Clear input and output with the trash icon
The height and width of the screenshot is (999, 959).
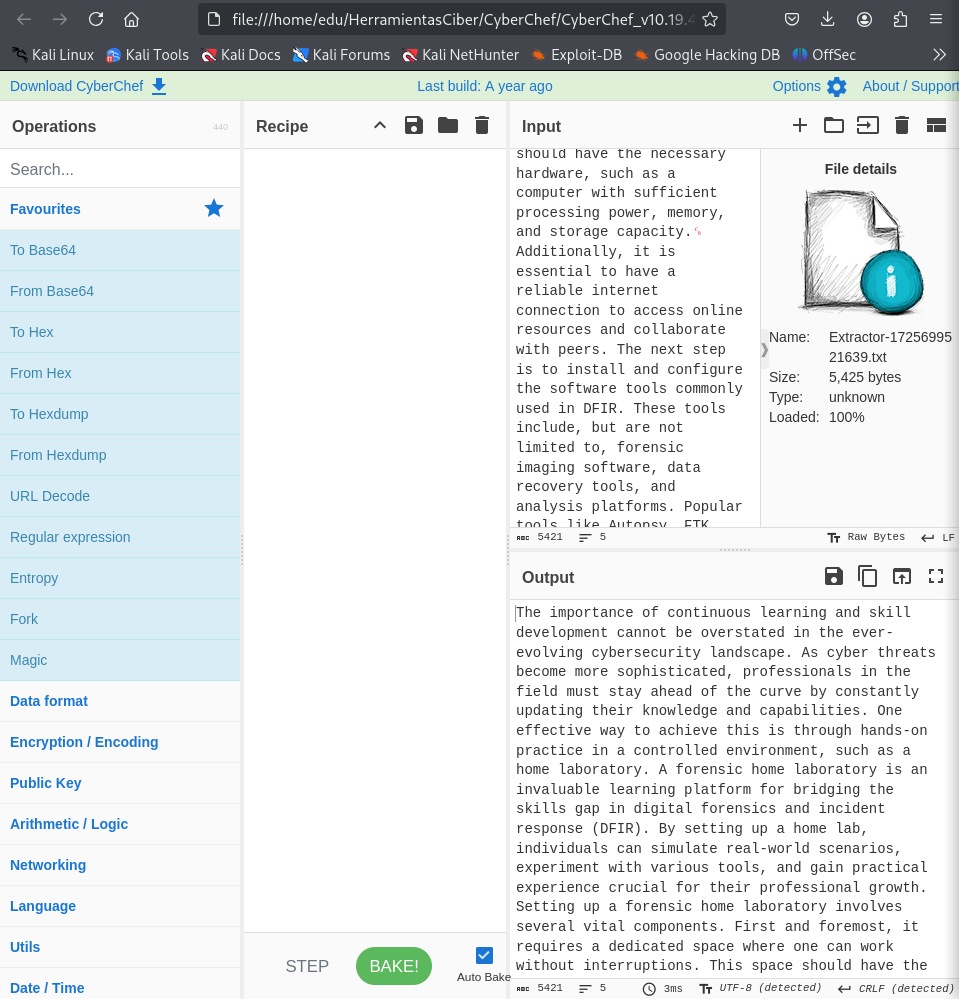pyautogui.click(x=902, y=126)
